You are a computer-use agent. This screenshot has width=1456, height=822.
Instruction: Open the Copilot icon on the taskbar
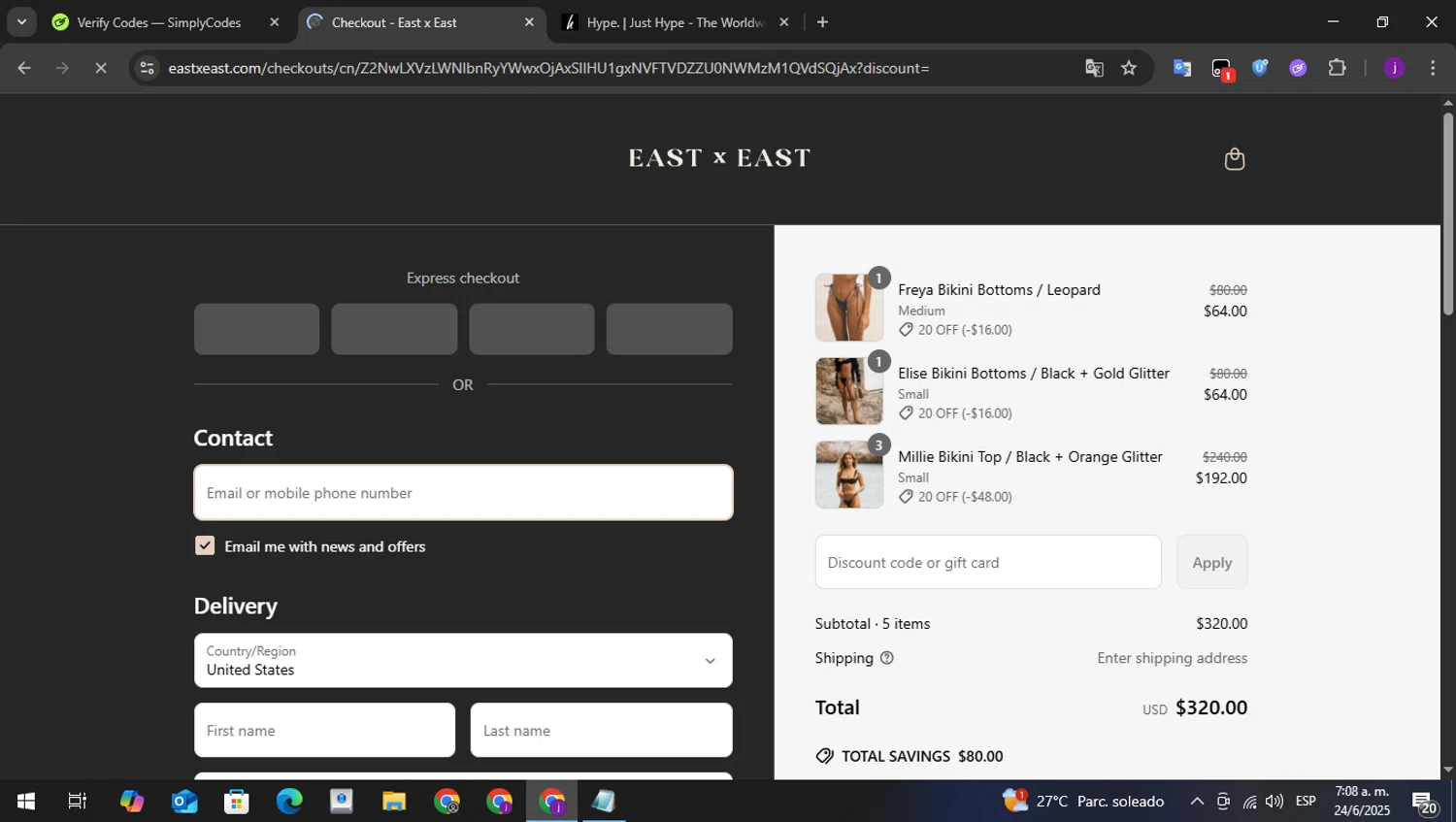pos(132,802)
